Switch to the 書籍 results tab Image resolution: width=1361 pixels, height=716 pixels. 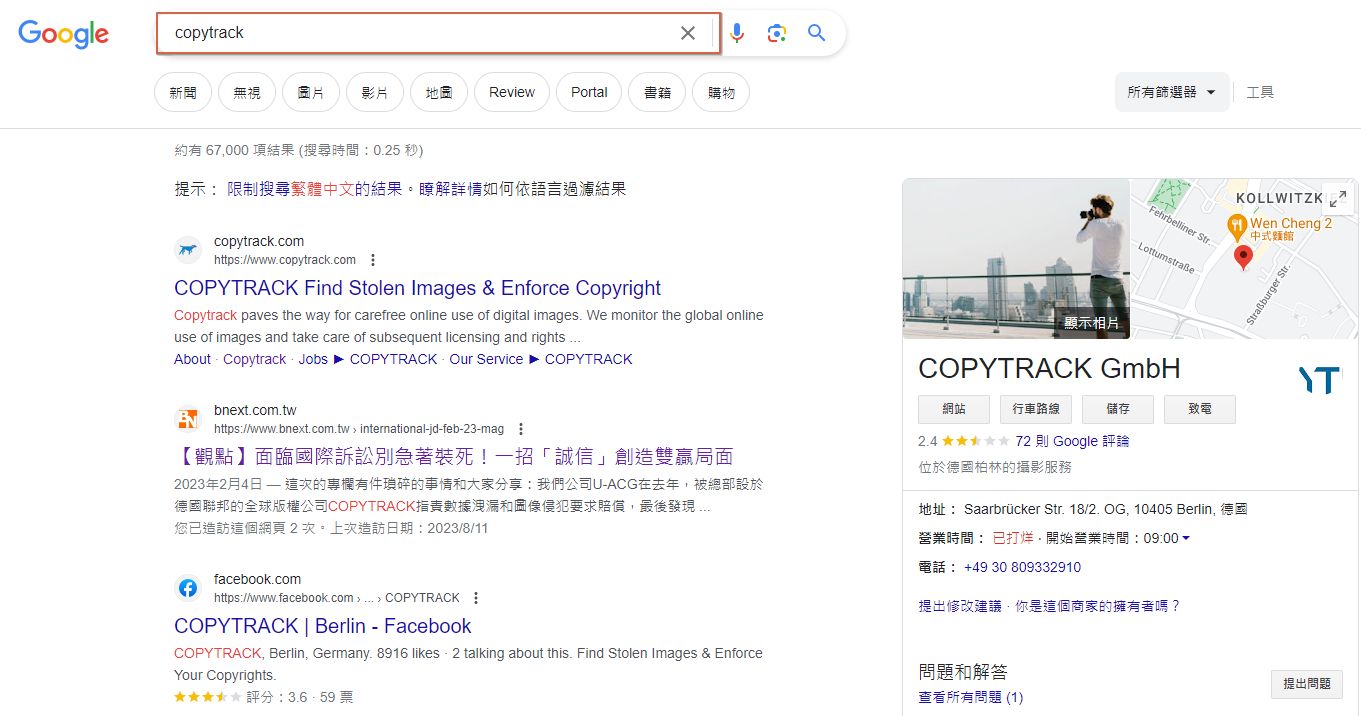click(x=657, y=92)
